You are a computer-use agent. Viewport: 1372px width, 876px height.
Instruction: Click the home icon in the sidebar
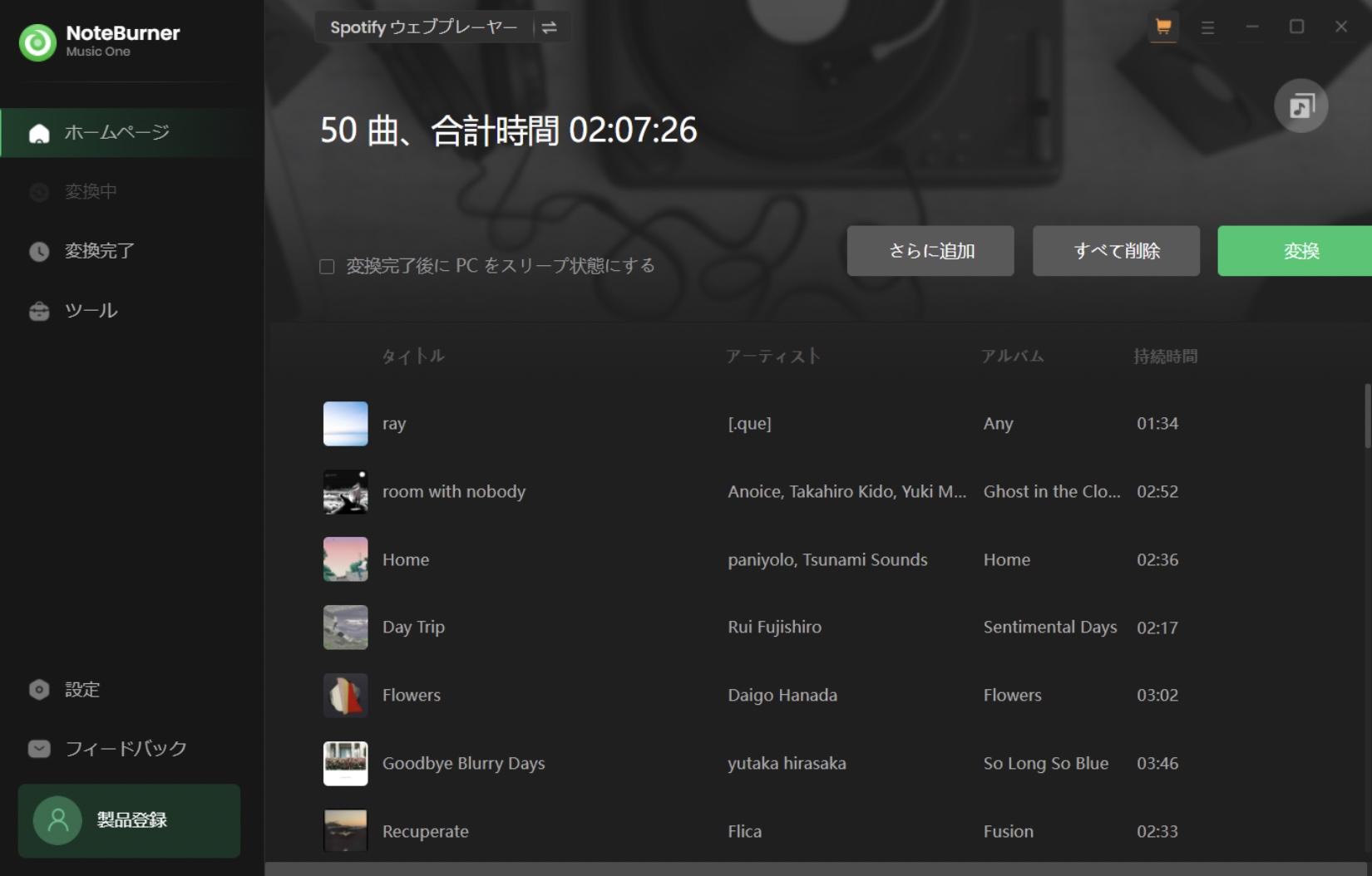(39, 133)
